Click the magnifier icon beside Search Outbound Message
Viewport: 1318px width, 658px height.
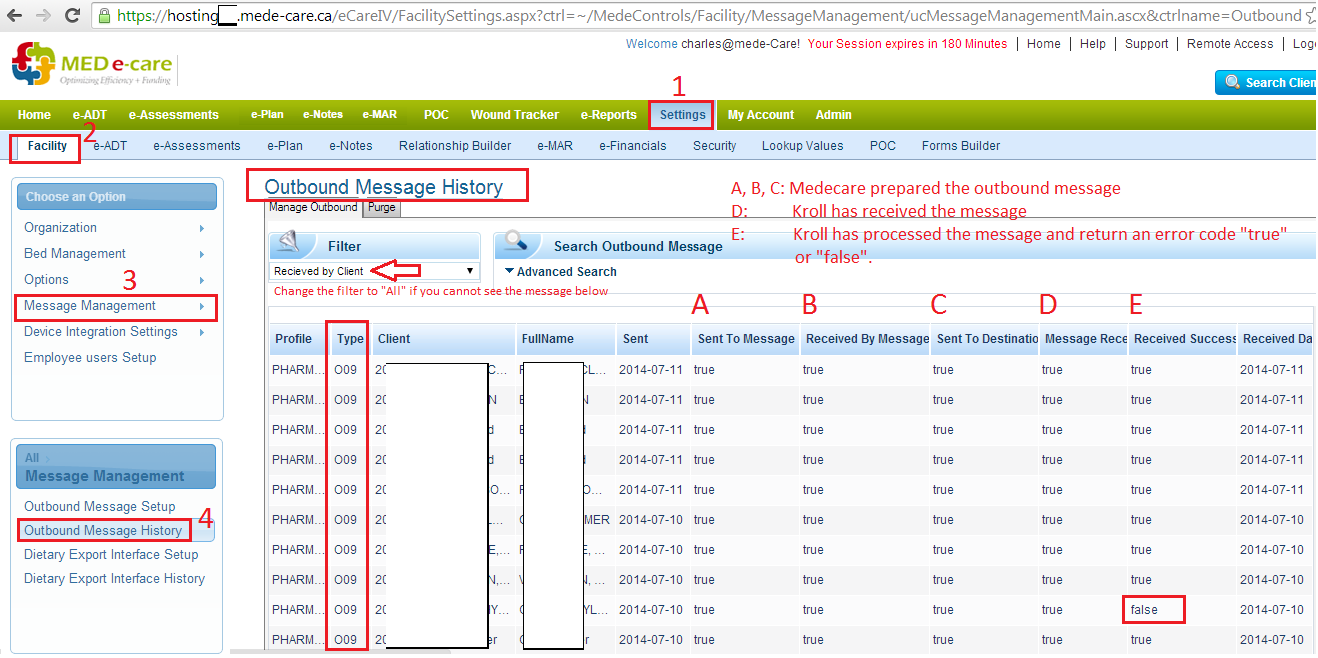[x=516, y=244]
